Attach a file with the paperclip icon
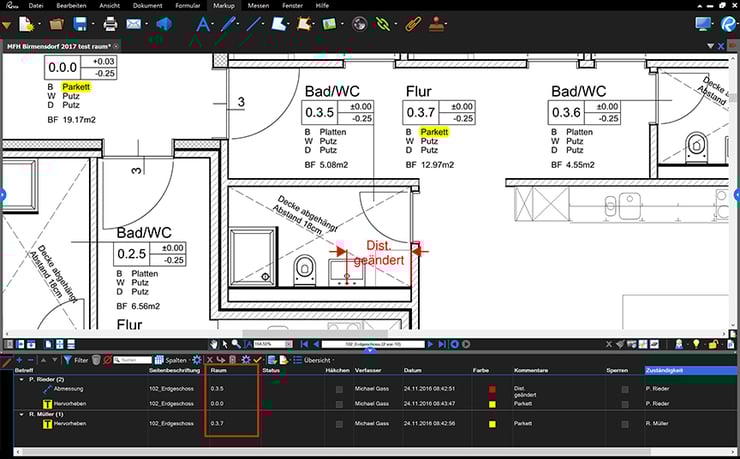 click(x=412, y=24)
